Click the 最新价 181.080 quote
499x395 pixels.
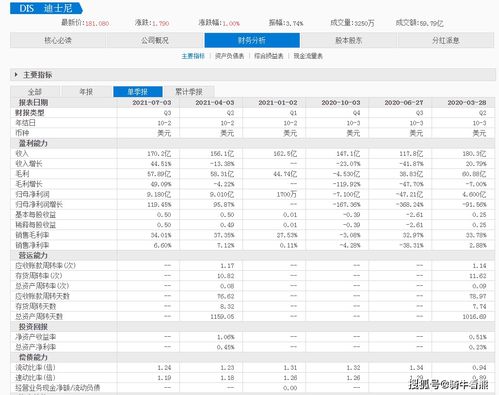pos(85,23)
